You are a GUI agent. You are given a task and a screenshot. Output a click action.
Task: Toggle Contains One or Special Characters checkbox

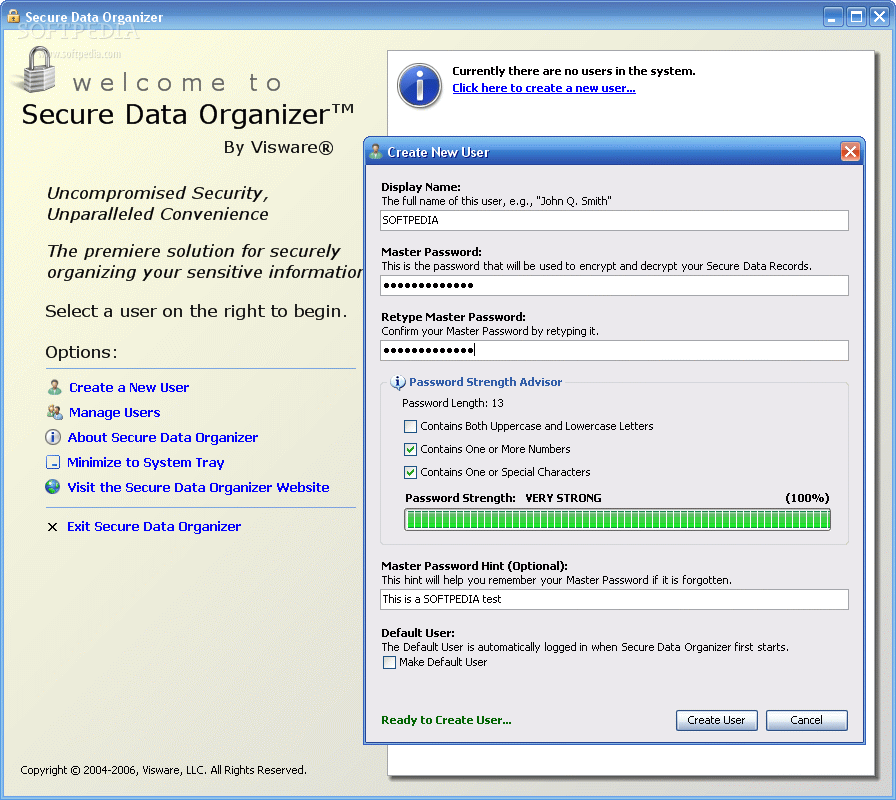[x=410, y=472]
